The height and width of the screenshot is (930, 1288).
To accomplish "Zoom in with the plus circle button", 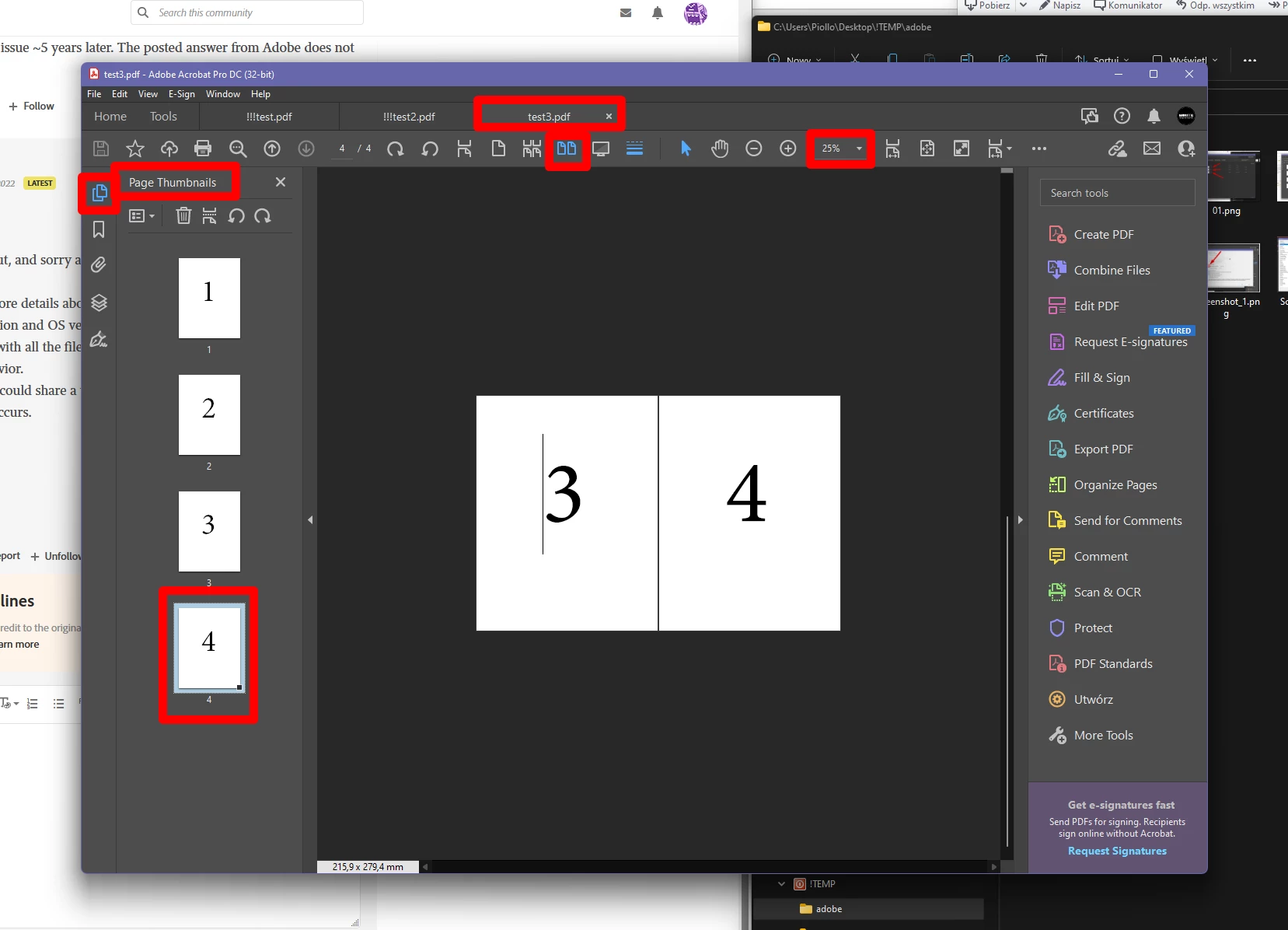I will (788, 149).
